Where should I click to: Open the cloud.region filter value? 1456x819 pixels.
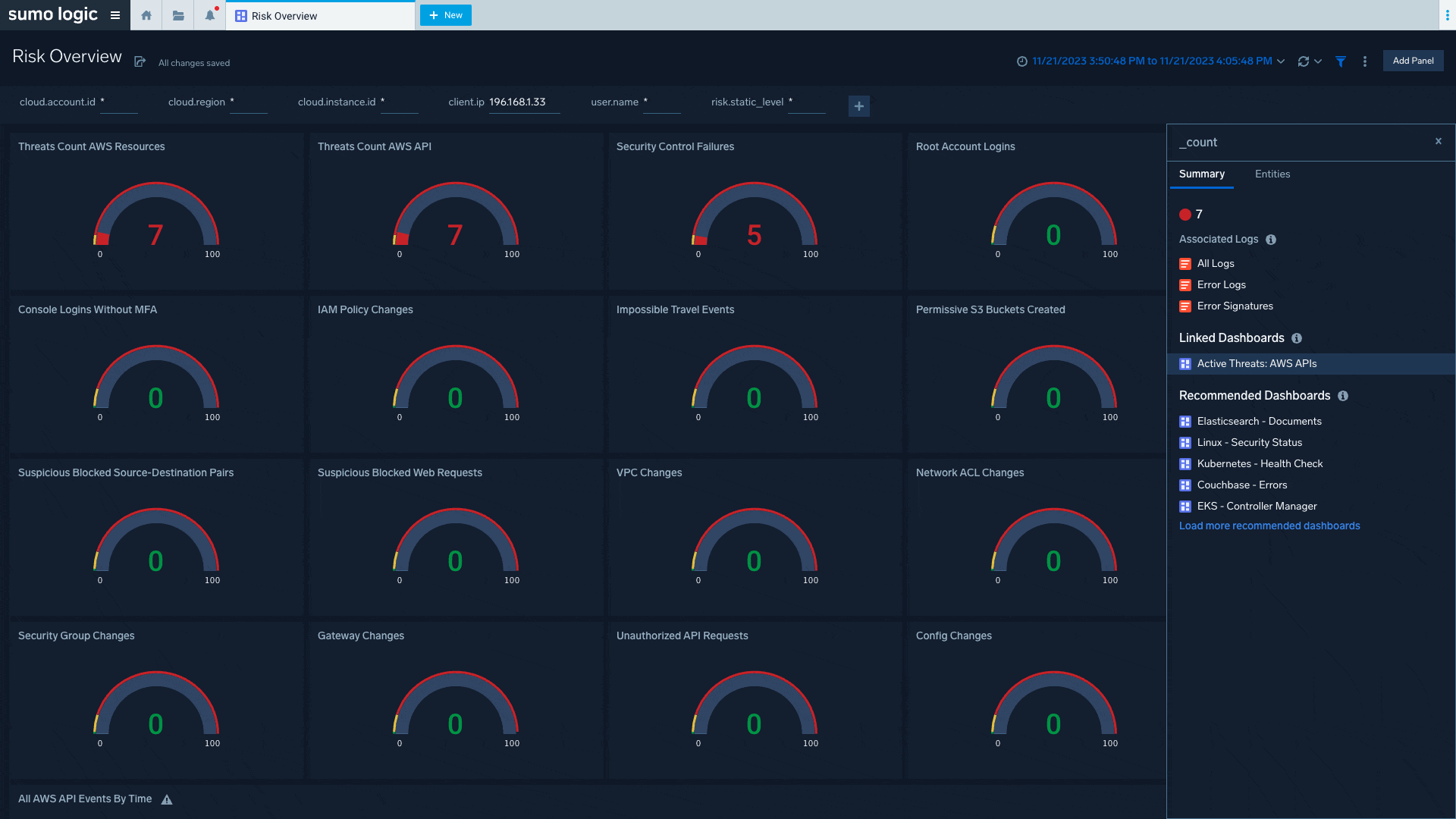pyautogui.click(x=249, y=102)
